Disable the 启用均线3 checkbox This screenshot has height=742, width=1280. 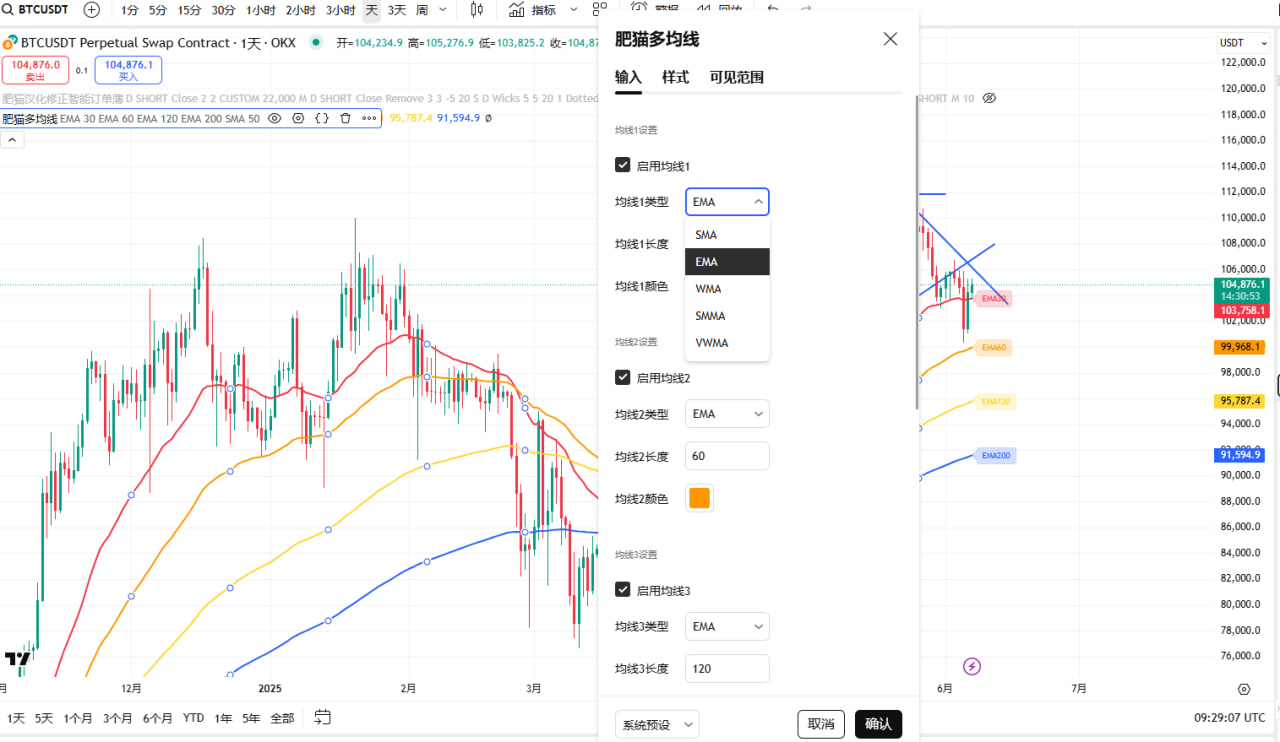click(x=622, y=590)
